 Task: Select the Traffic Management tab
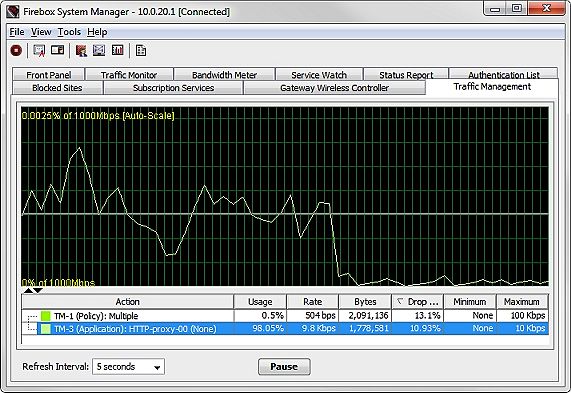click(492, 87)
